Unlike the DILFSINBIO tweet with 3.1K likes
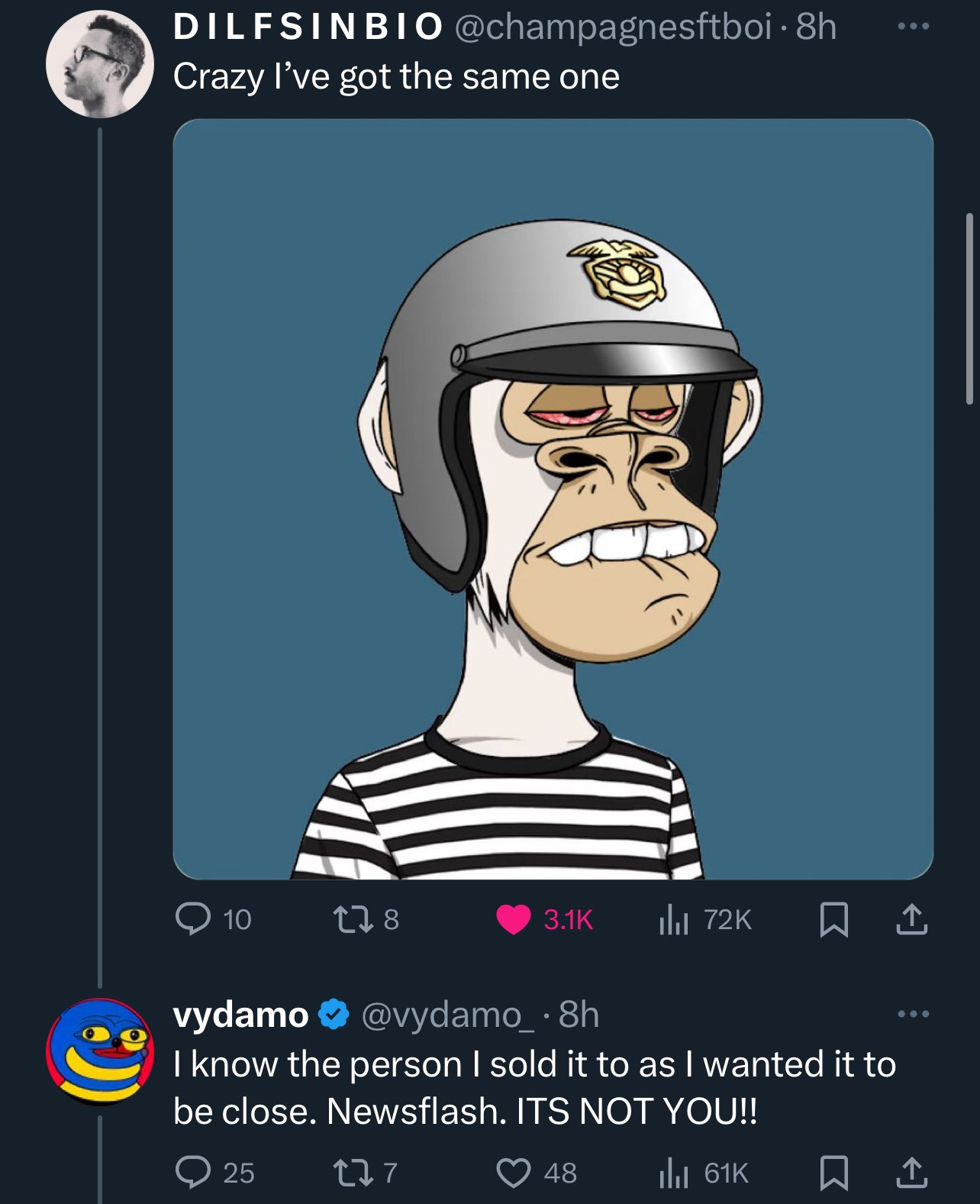Screen dimensions: 980x1204 click(x=514, y=919)
